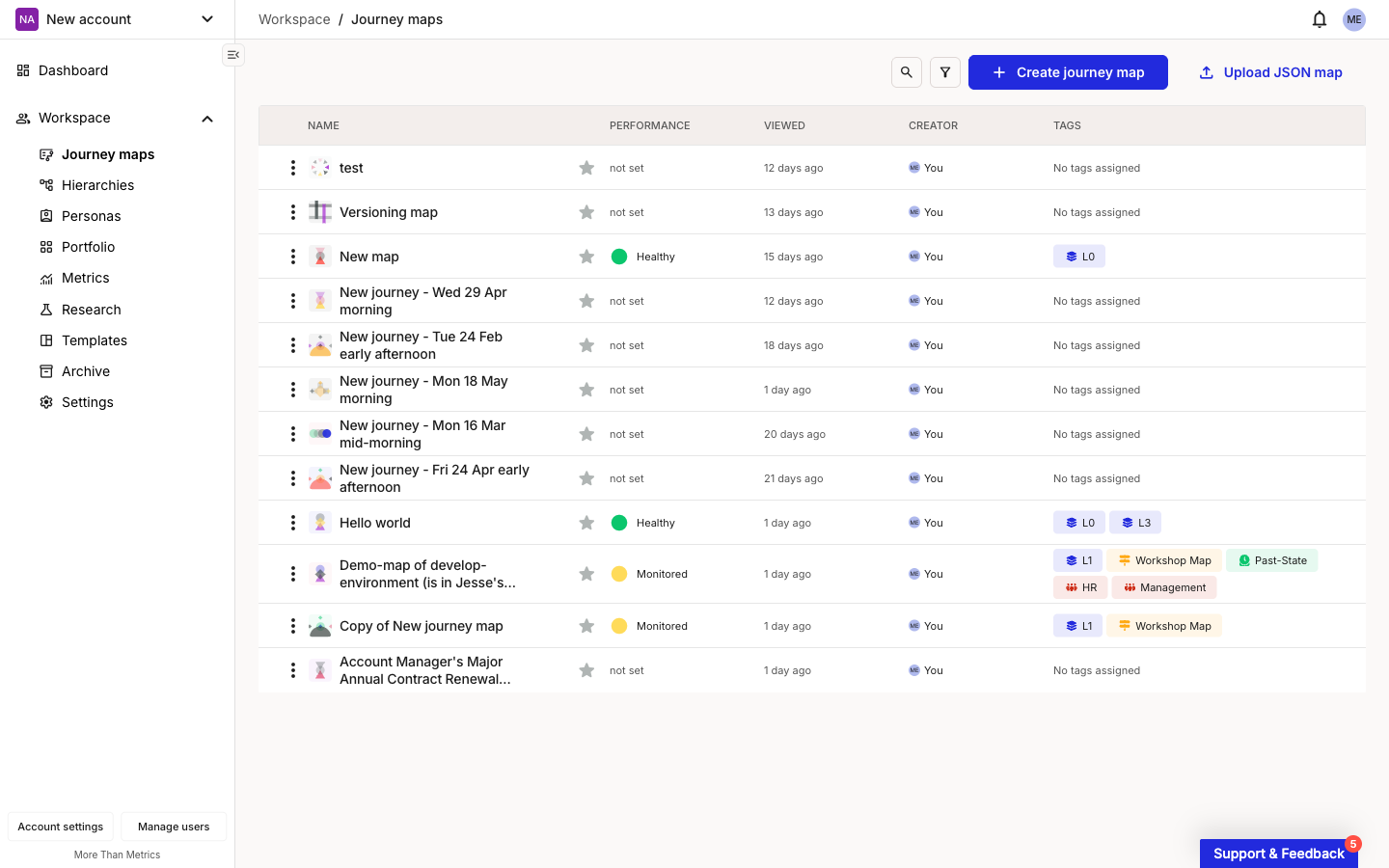Click Upload JSON map
1389x868 pixels.
[1270, 72]
